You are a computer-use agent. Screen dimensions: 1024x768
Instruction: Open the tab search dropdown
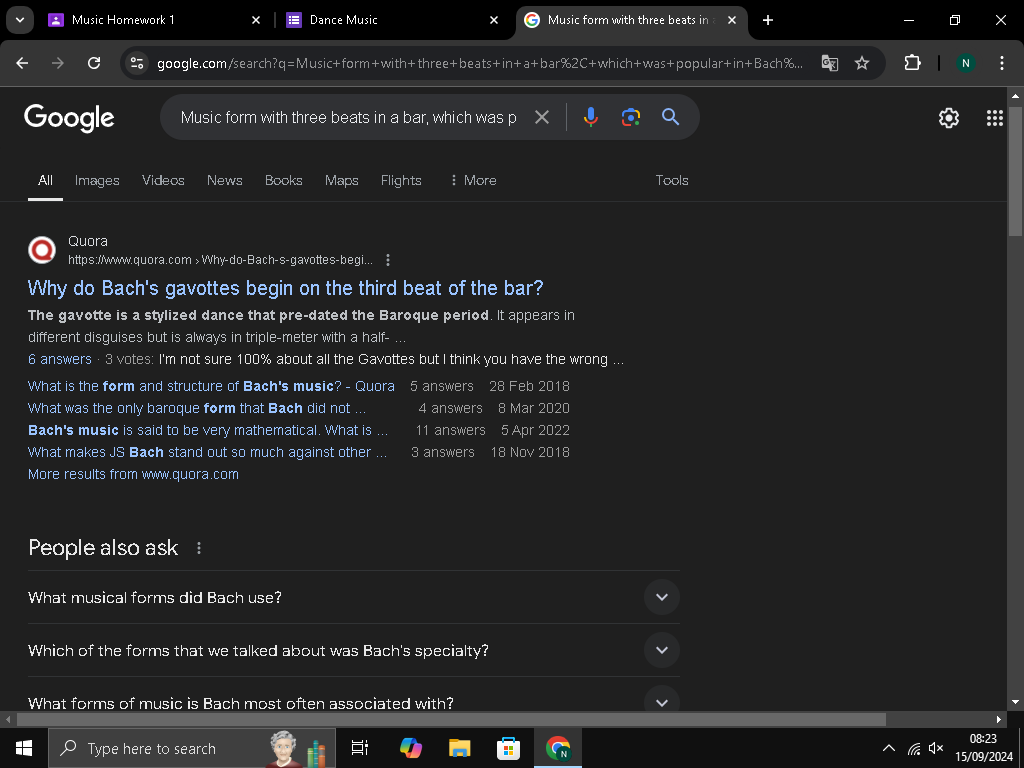[x=20, y=20]
